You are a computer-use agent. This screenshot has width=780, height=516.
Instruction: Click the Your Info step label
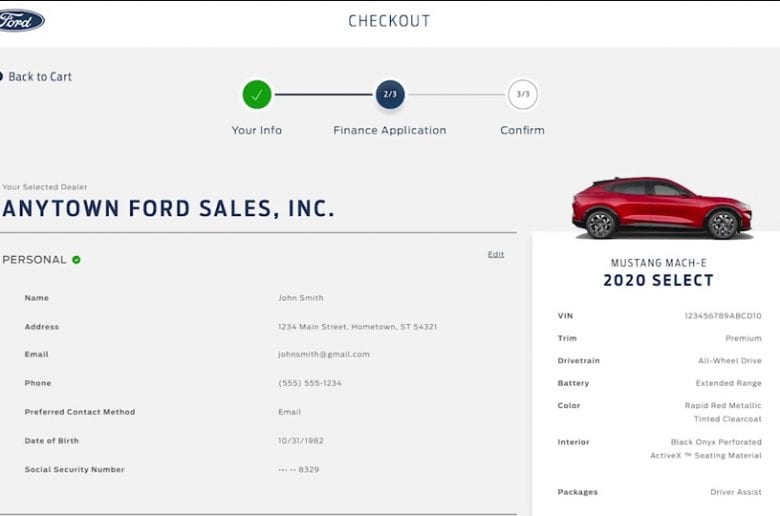click(x=257, y=130)
